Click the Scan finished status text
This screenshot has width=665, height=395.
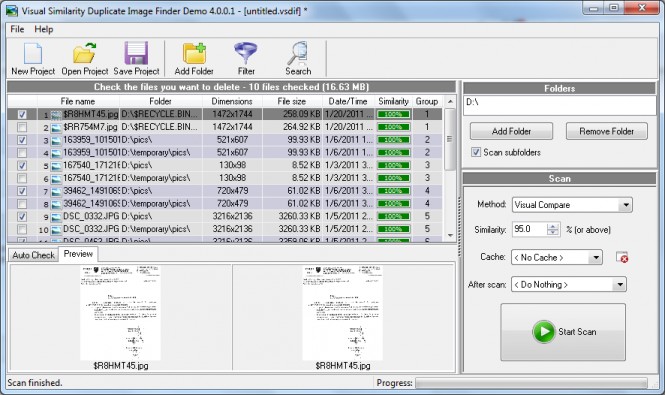[x=35, y=383]
